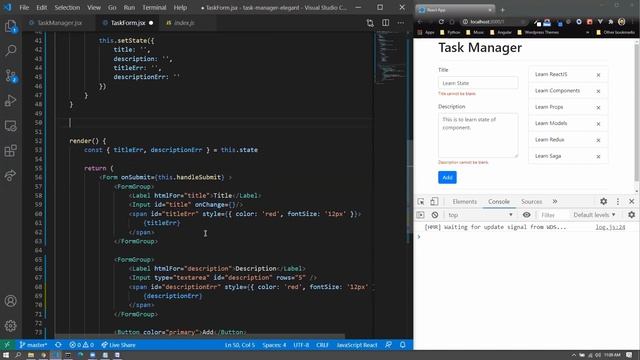Open the JavaScript context 'top' dropdown
The height and width of the screenshot is (360, 640).
480,215
